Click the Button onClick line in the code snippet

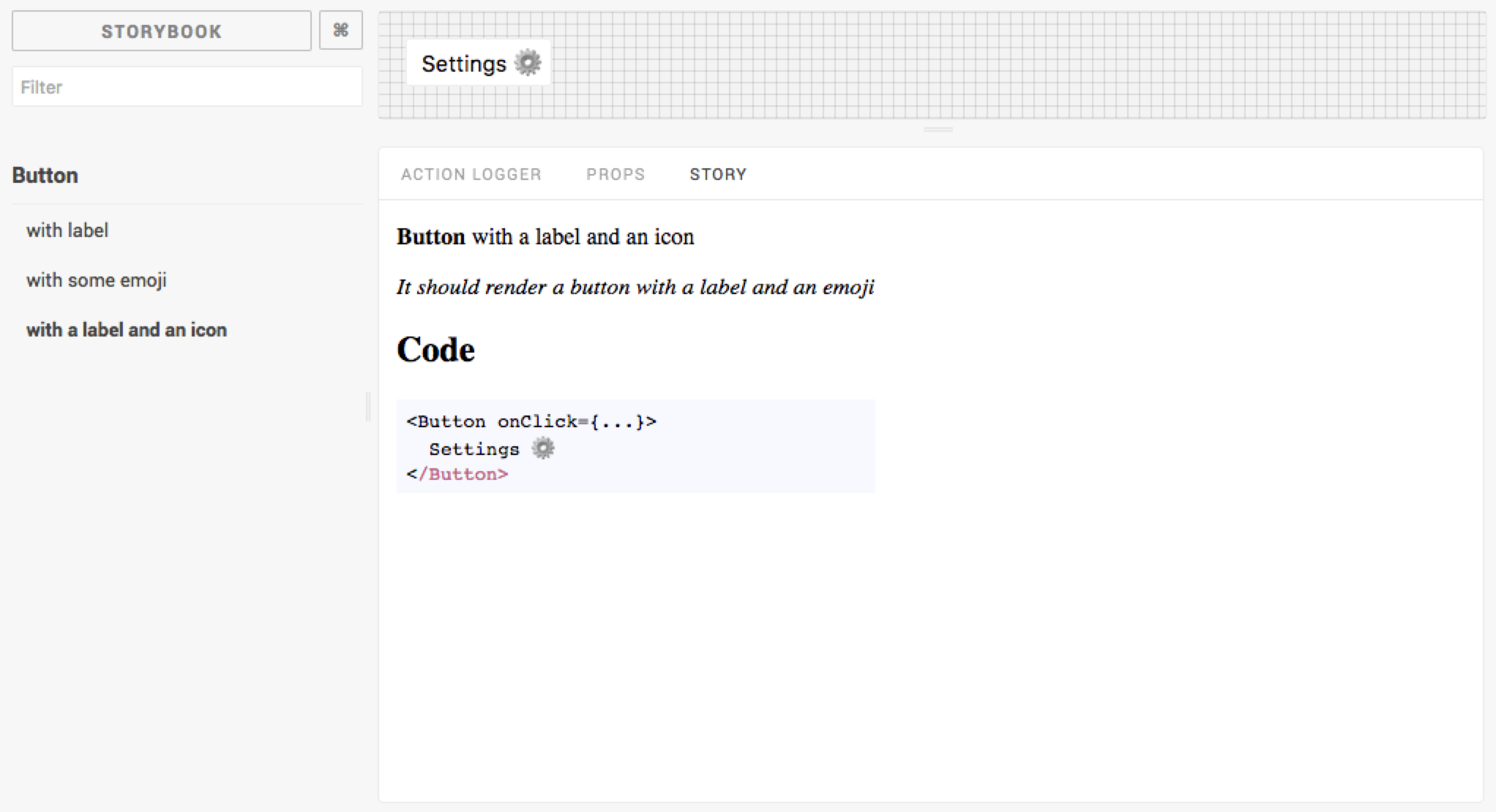(531, 421)
